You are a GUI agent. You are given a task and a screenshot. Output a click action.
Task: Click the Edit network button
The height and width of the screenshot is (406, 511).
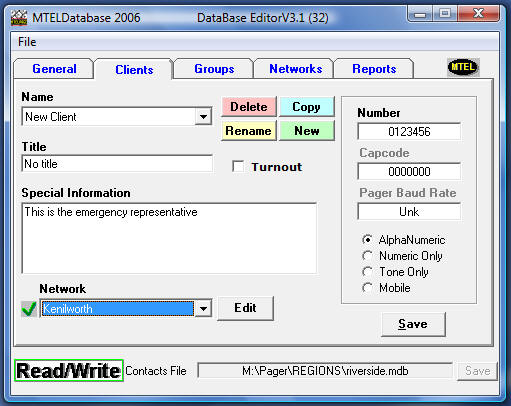point(245,308)
